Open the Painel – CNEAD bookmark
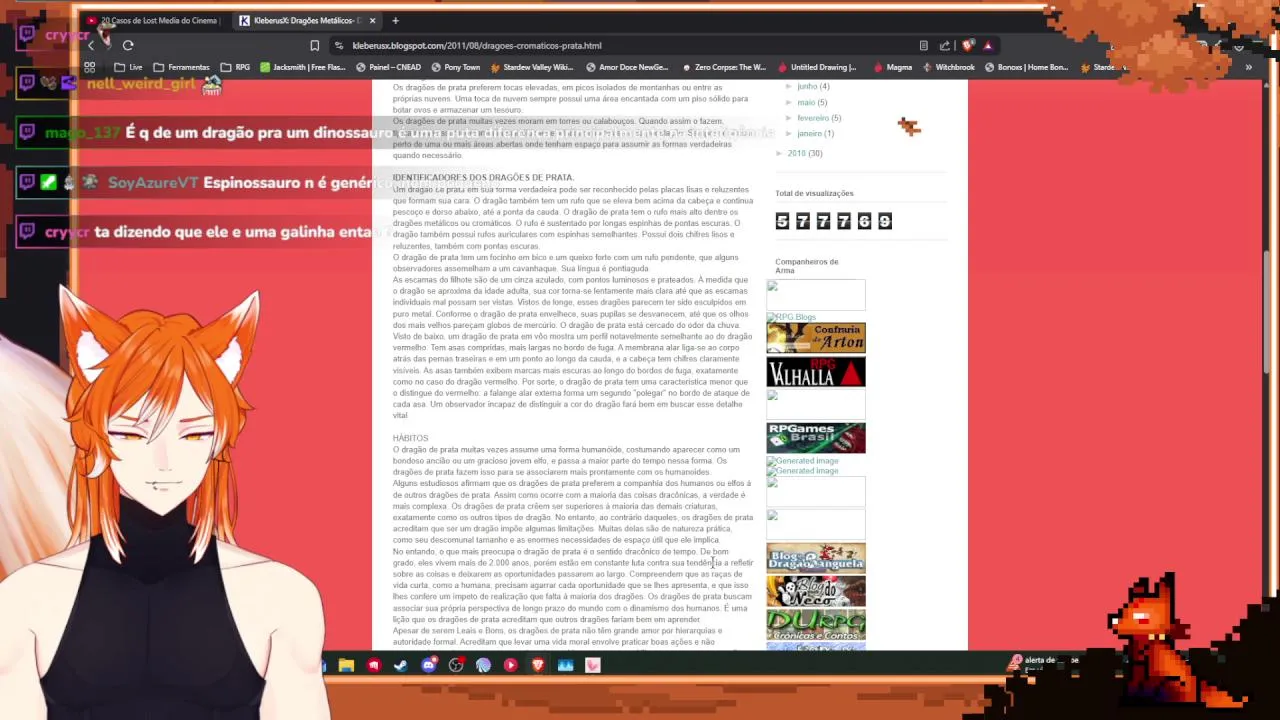This screenshot has width=1280, height=720. click(388, 67)
